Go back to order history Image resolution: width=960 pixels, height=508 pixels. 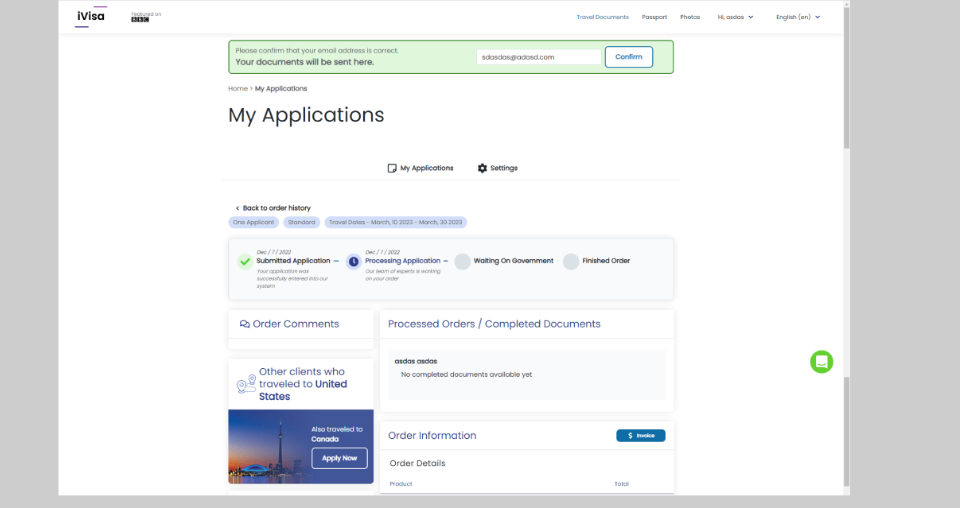[277, 208]
